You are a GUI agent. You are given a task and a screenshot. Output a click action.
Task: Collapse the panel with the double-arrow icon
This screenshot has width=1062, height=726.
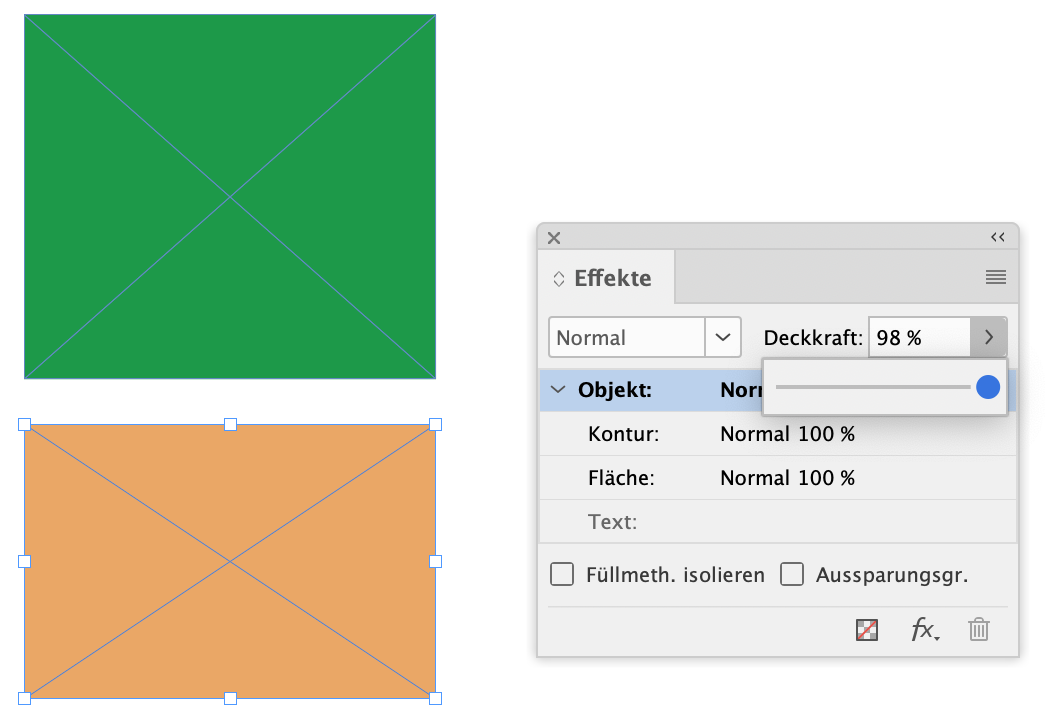pyautogui.click(x=997, y=237)
